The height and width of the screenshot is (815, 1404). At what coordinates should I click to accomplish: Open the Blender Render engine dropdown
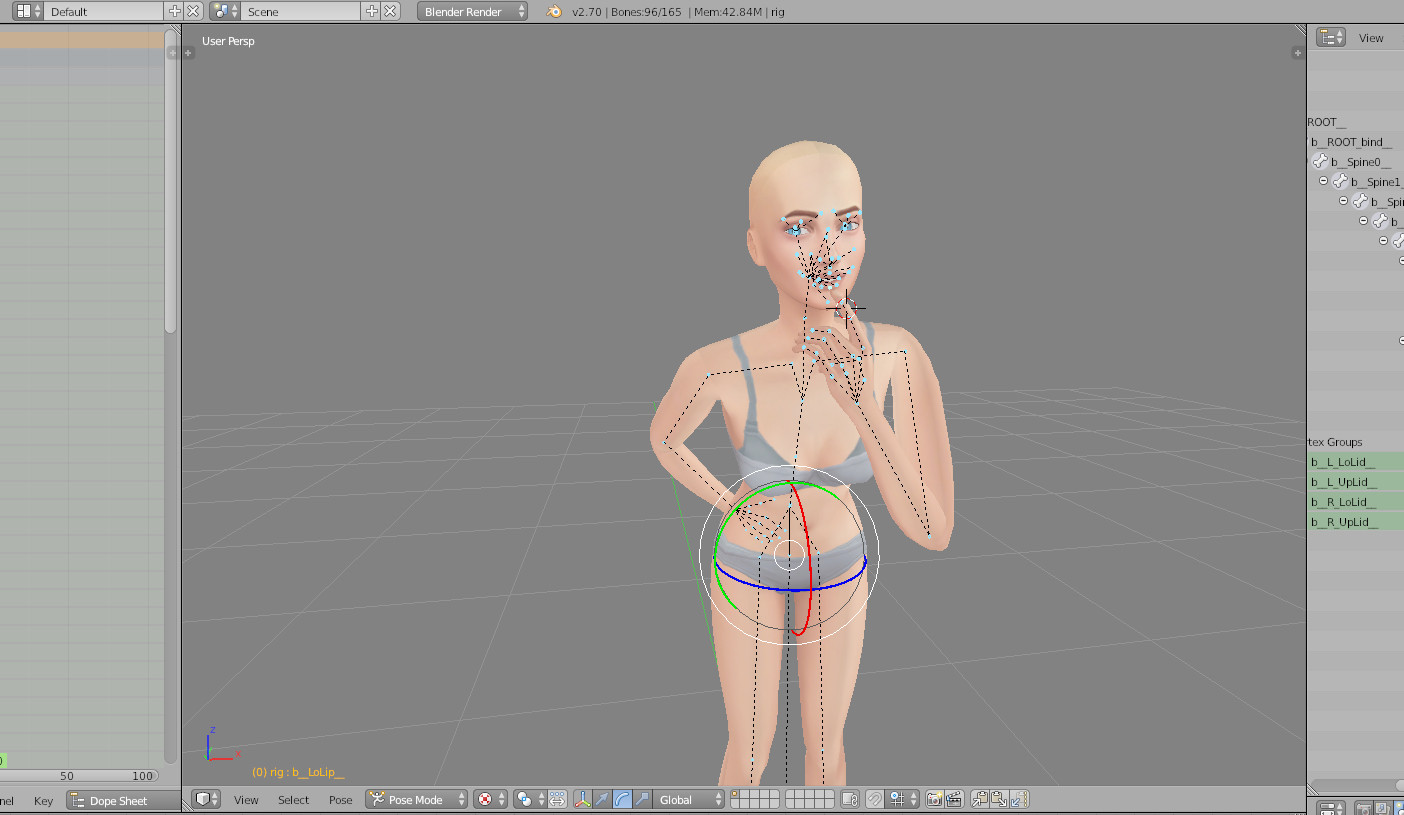tap(472, 11)
